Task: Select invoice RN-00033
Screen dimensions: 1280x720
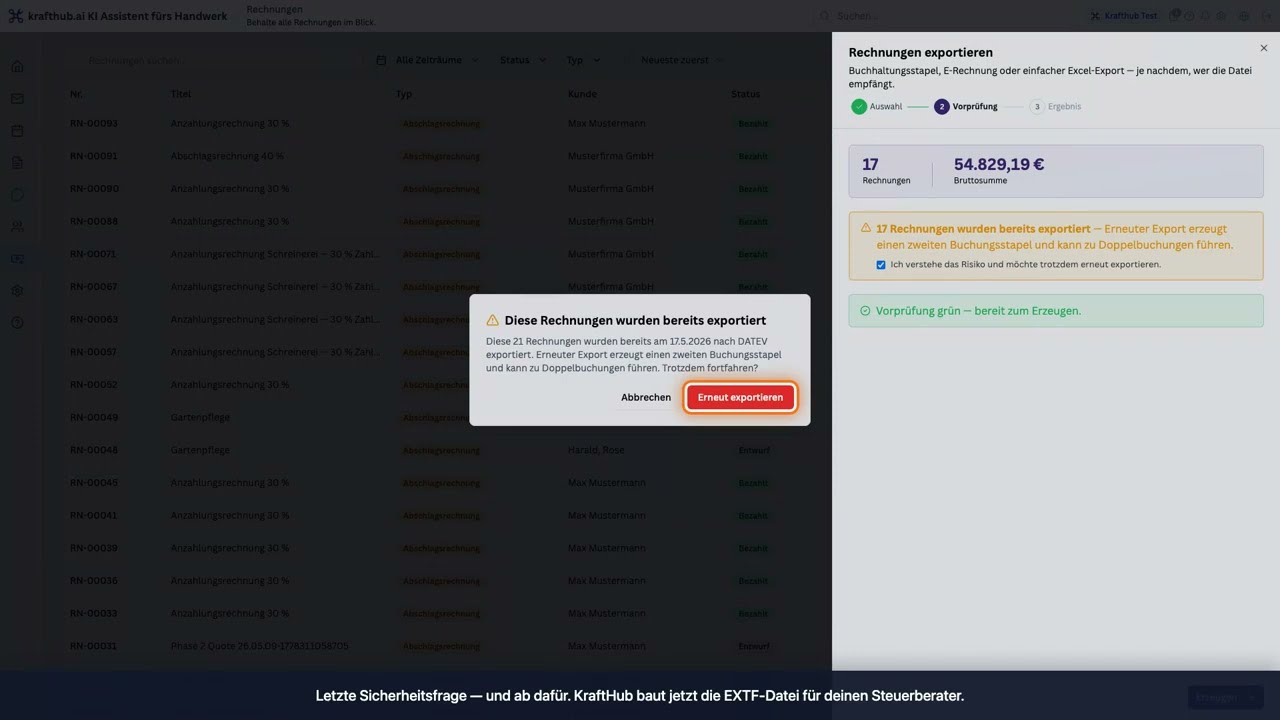Action: [x=94, y=614]
